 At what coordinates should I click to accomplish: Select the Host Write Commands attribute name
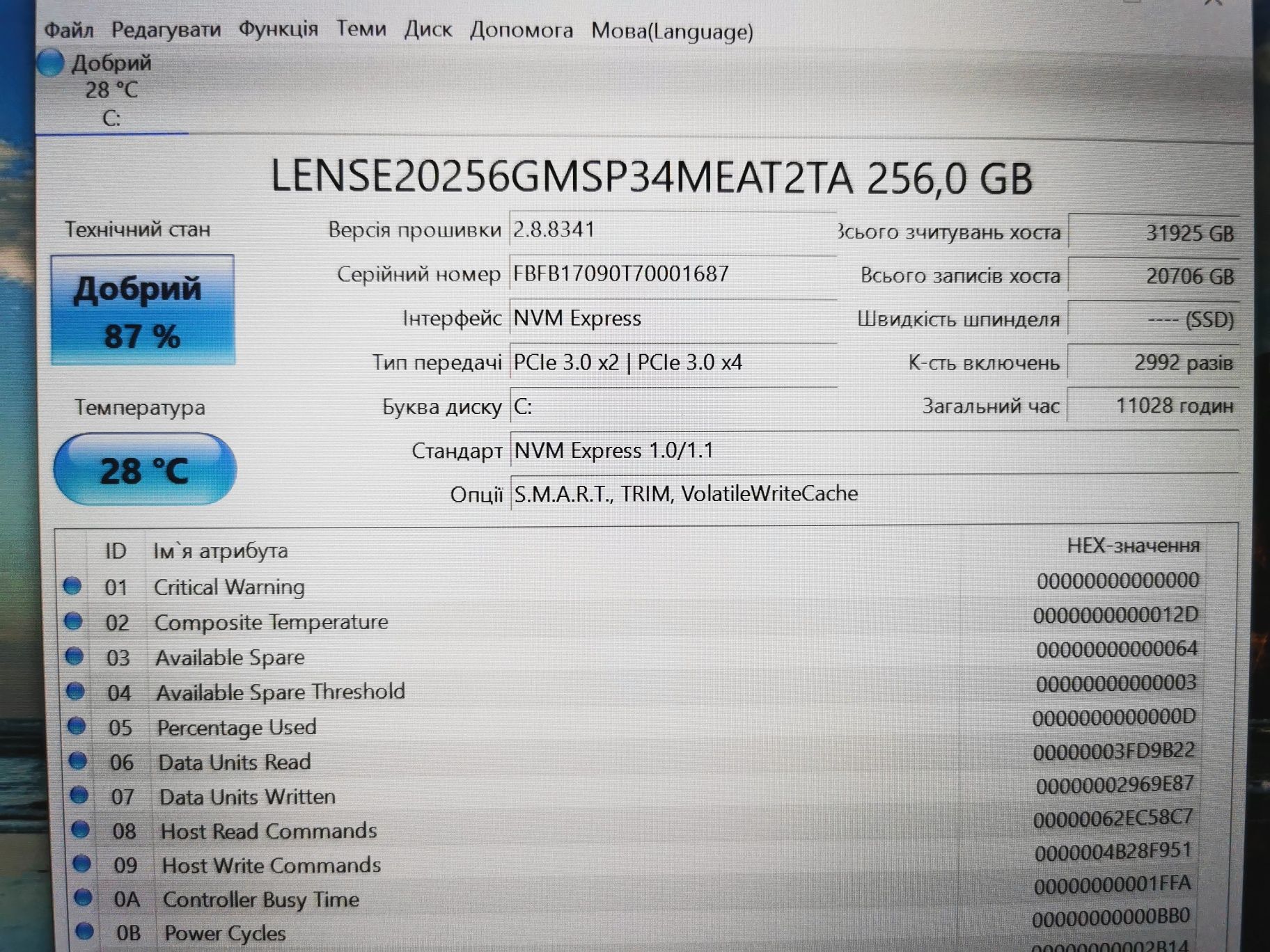(272, 865)
